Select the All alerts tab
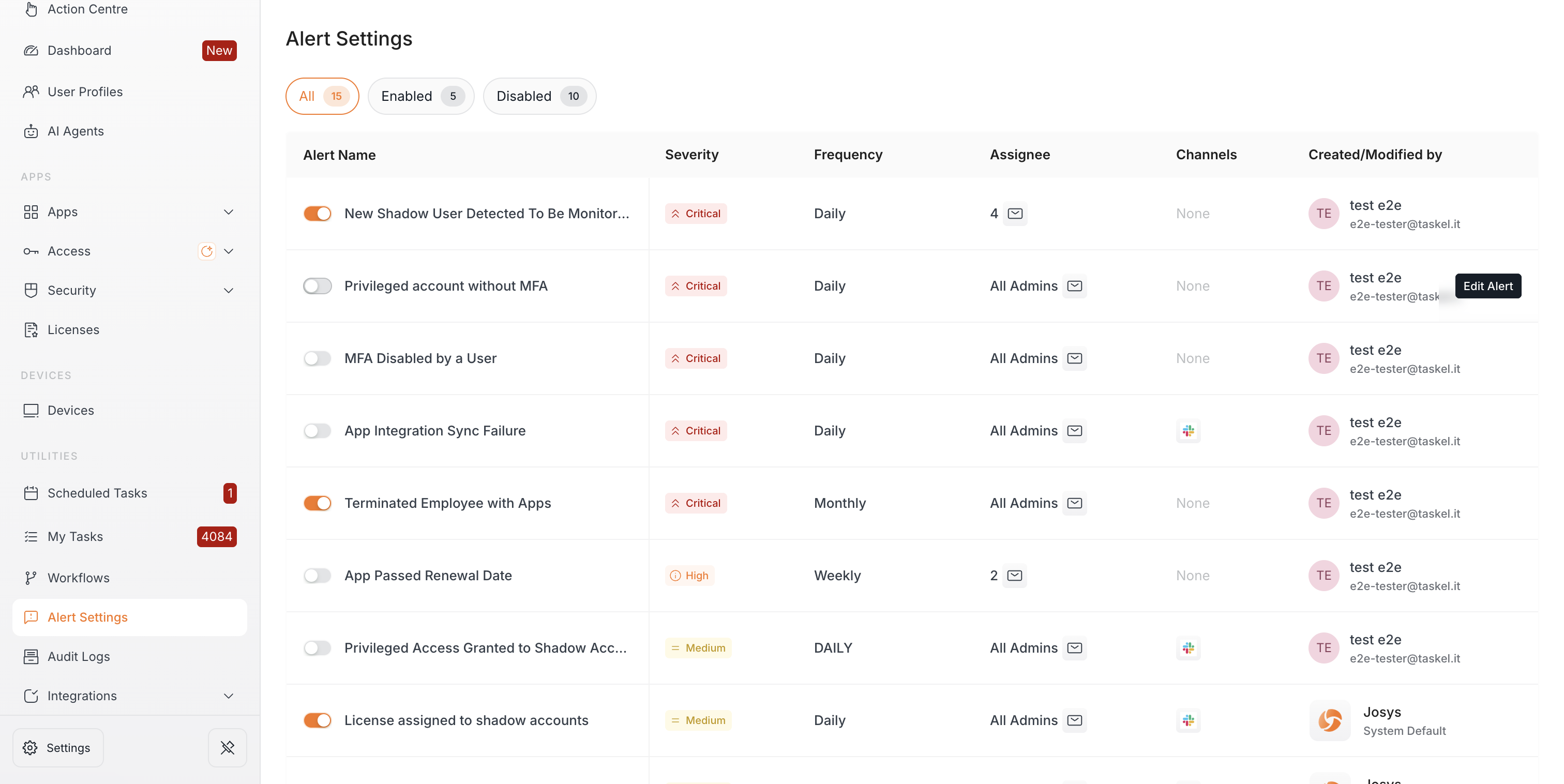 322,96
